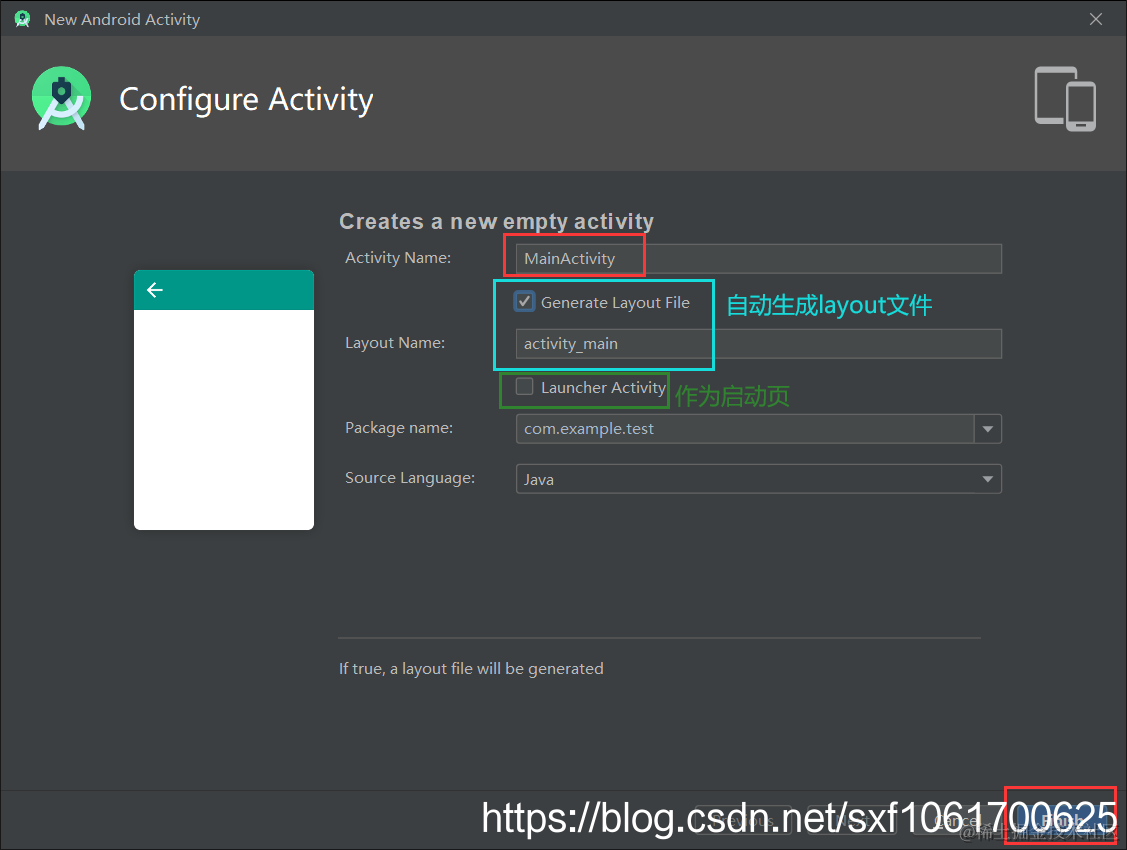Click the Activity Name input field
The image size is (1127, 850).
click(x=758, y=259)
